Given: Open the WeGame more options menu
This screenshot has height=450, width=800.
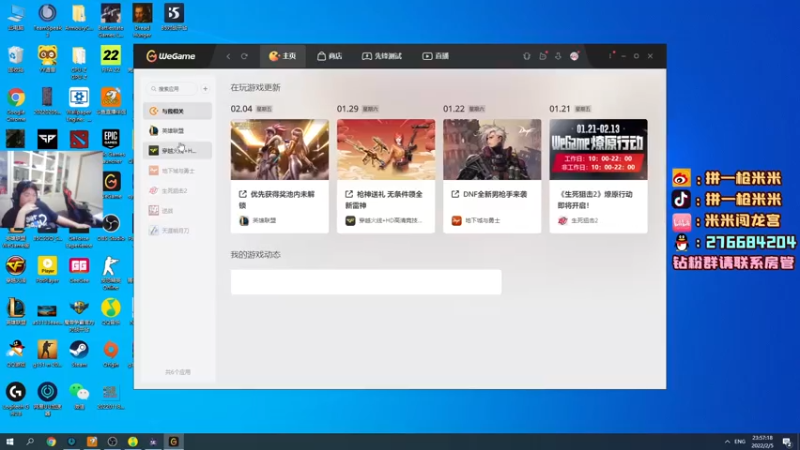Looking at the screenshot, I should point(610,56).
